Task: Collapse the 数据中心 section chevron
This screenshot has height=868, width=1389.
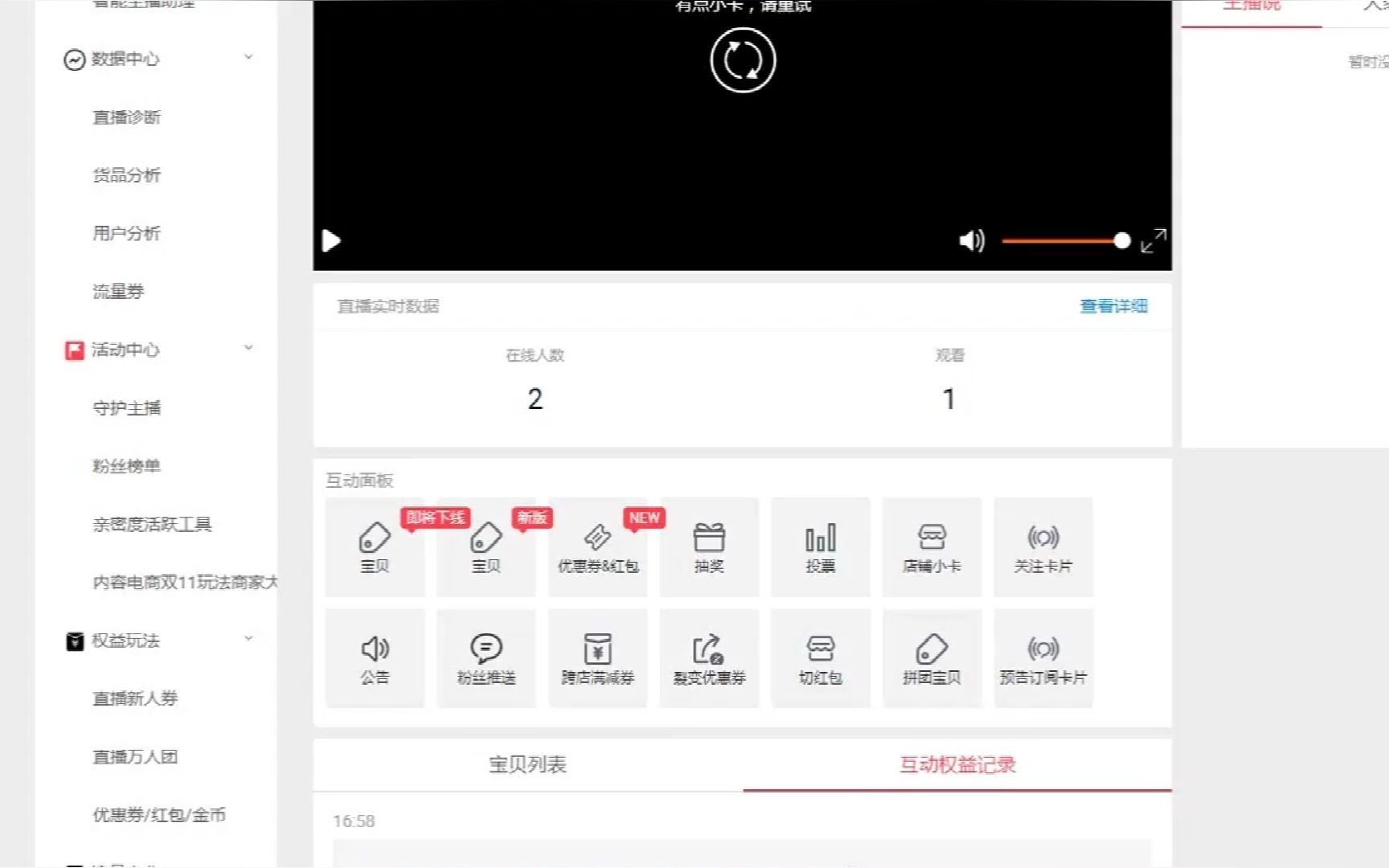Action: (248, 57)
